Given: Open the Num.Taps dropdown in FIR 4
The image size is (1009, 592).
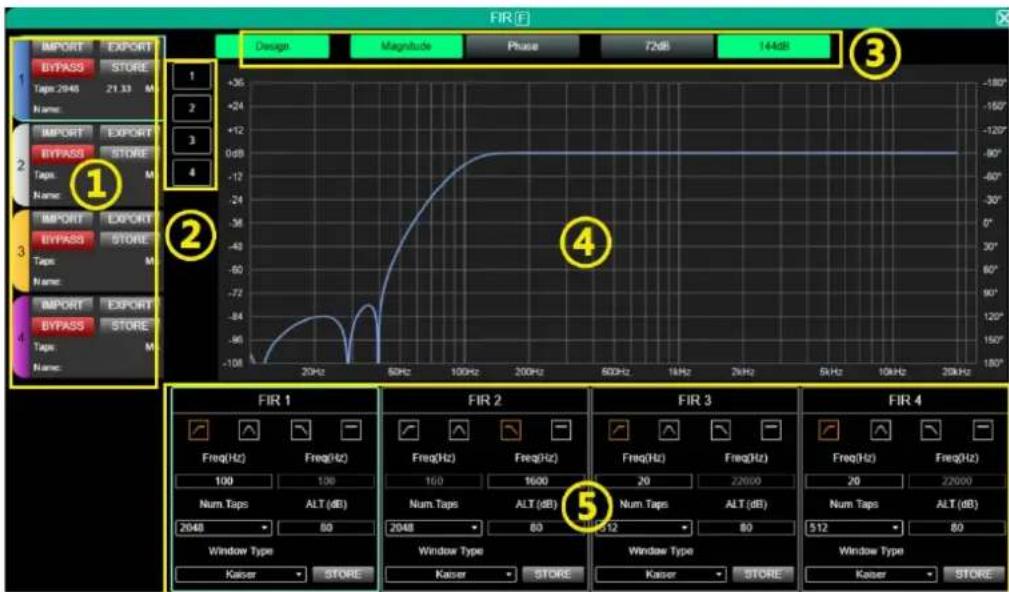Looking at the screenshot, I should coord(854,528).
